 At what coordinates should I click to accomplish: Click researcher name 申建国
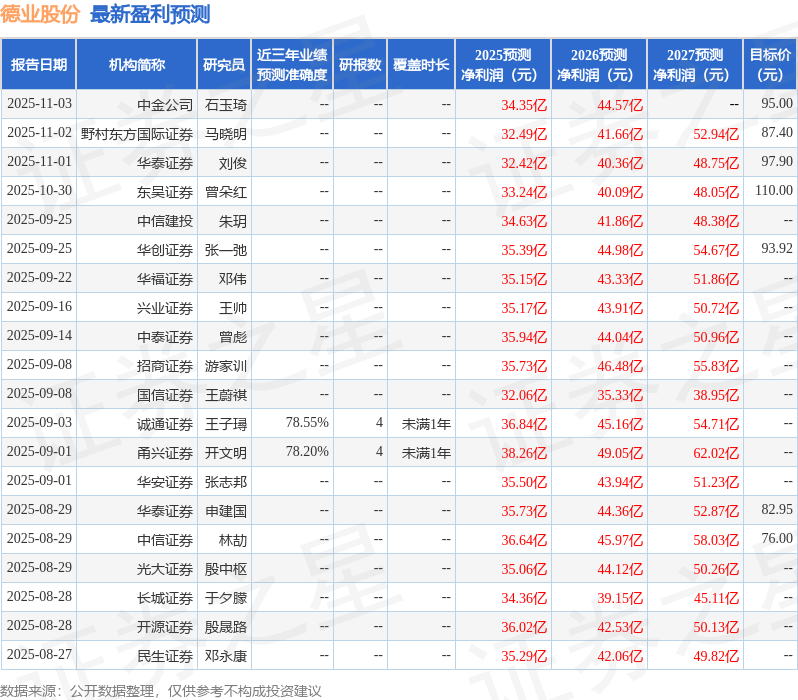click(226, 511)
